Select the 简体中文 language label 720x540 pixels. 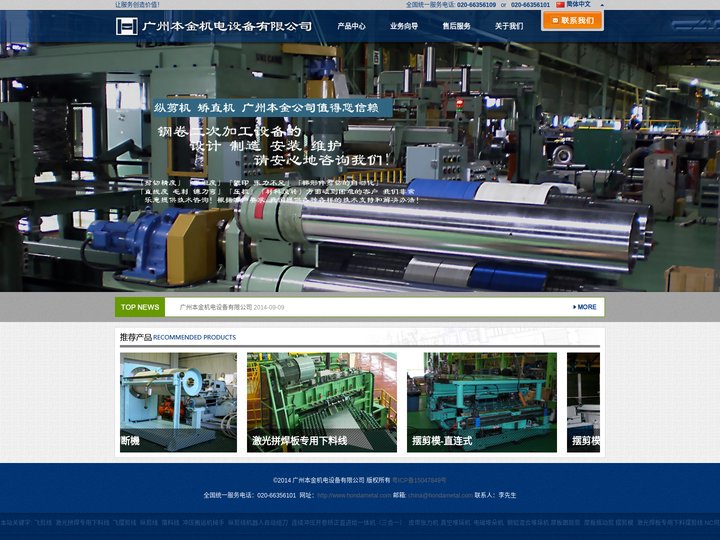(579, 4)
